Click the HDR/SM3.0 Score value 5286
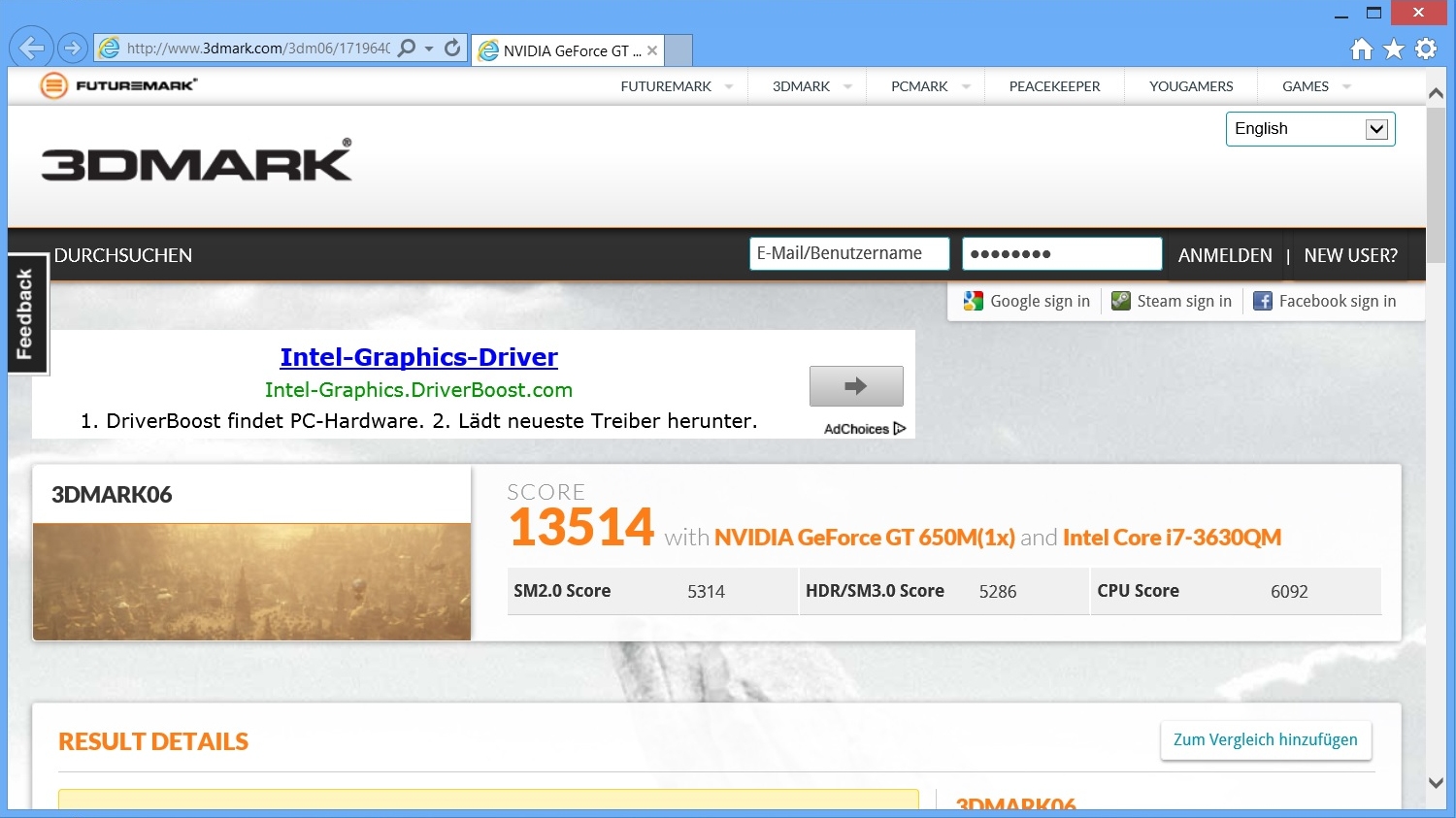The width and height of the screenshot is (1456, 818). [x=998, y=592]
